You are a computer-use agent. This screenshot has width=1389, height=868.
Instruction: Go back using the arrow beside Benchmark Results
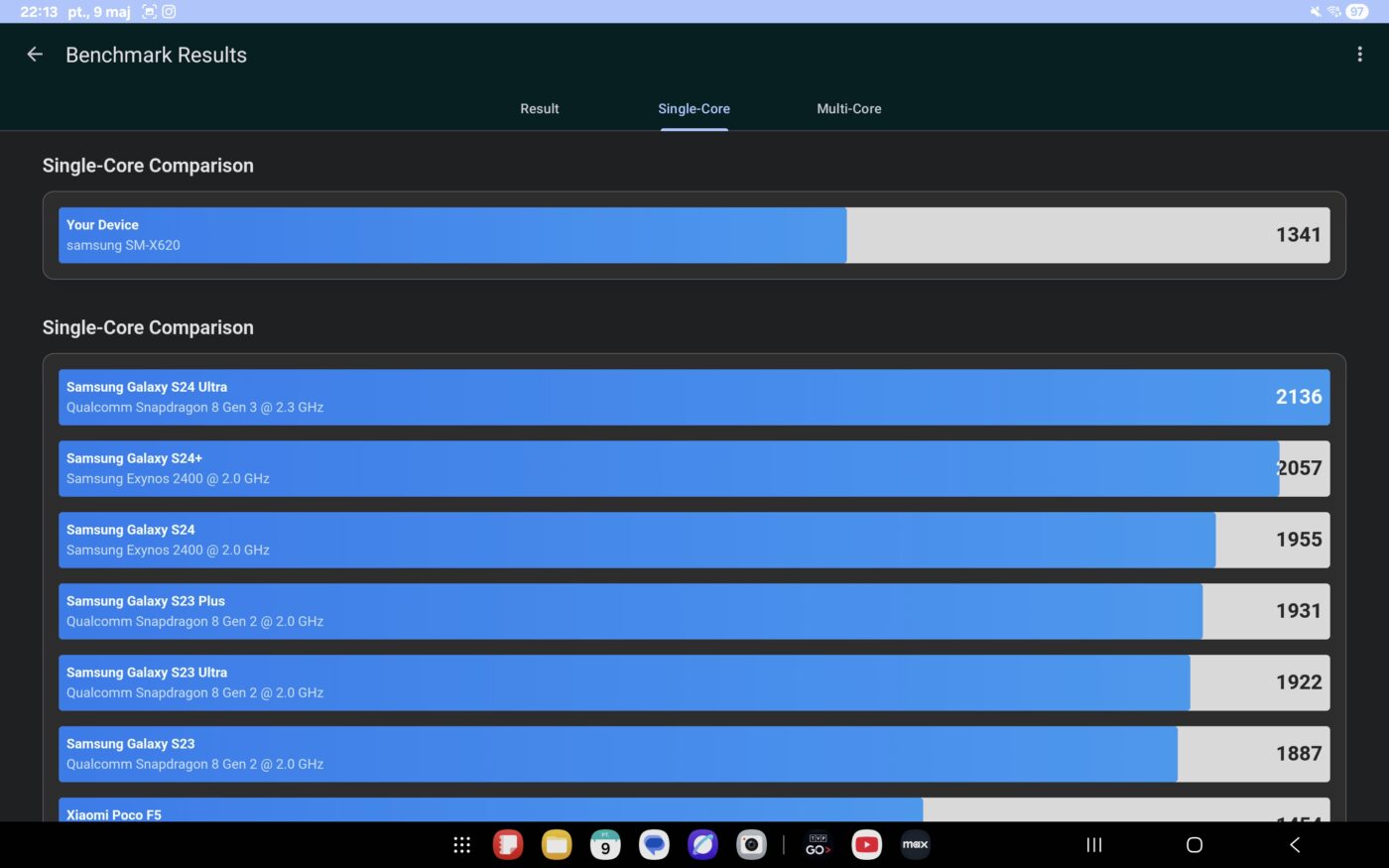[35, 55]
